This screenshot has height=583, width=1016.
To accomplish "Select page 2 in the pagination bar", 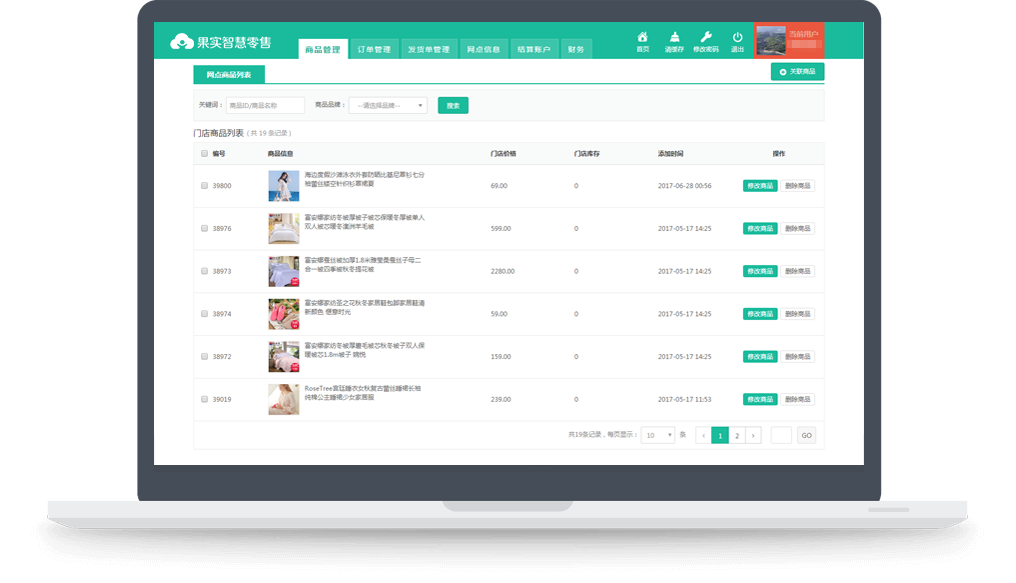I will (x=737, y=435).
